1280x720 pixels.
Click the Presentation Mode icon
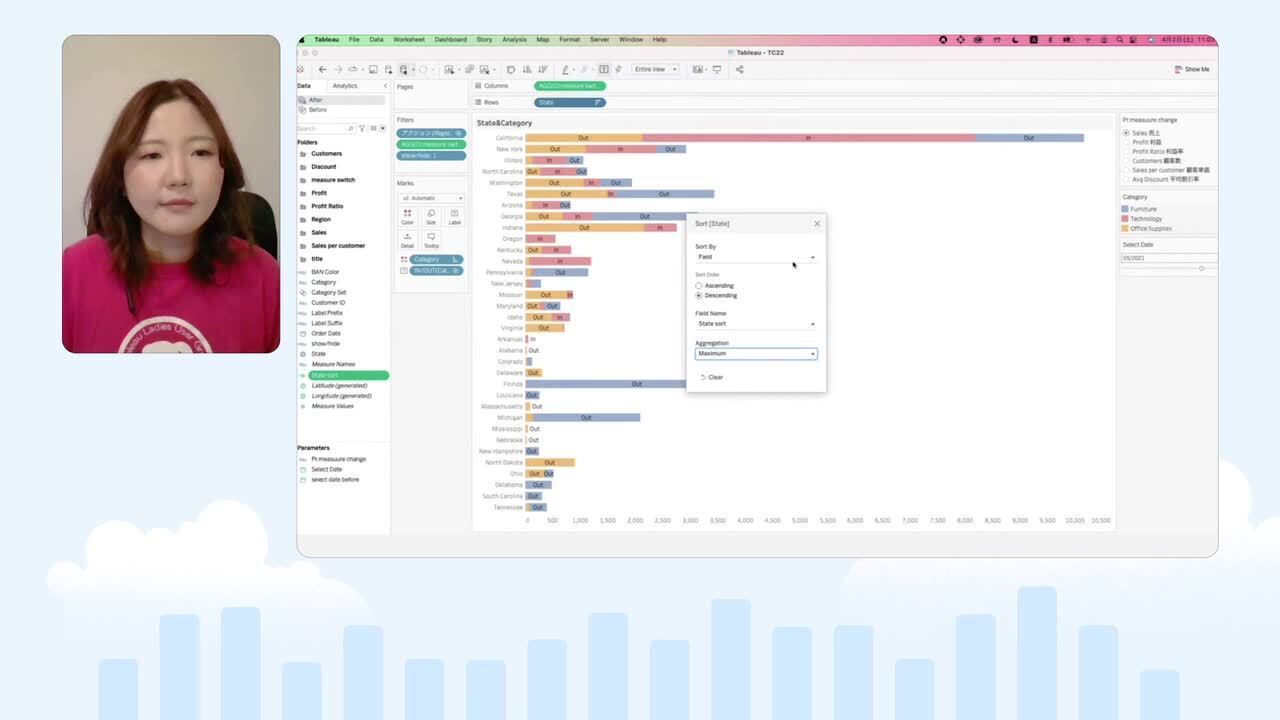[x=717, y=70]
